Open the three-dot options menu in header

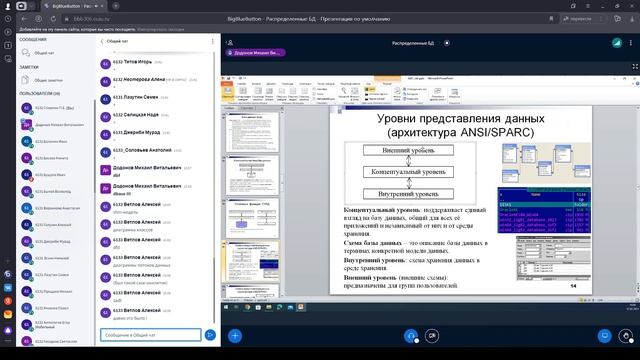pyautogui.click(x=631, y=43)
